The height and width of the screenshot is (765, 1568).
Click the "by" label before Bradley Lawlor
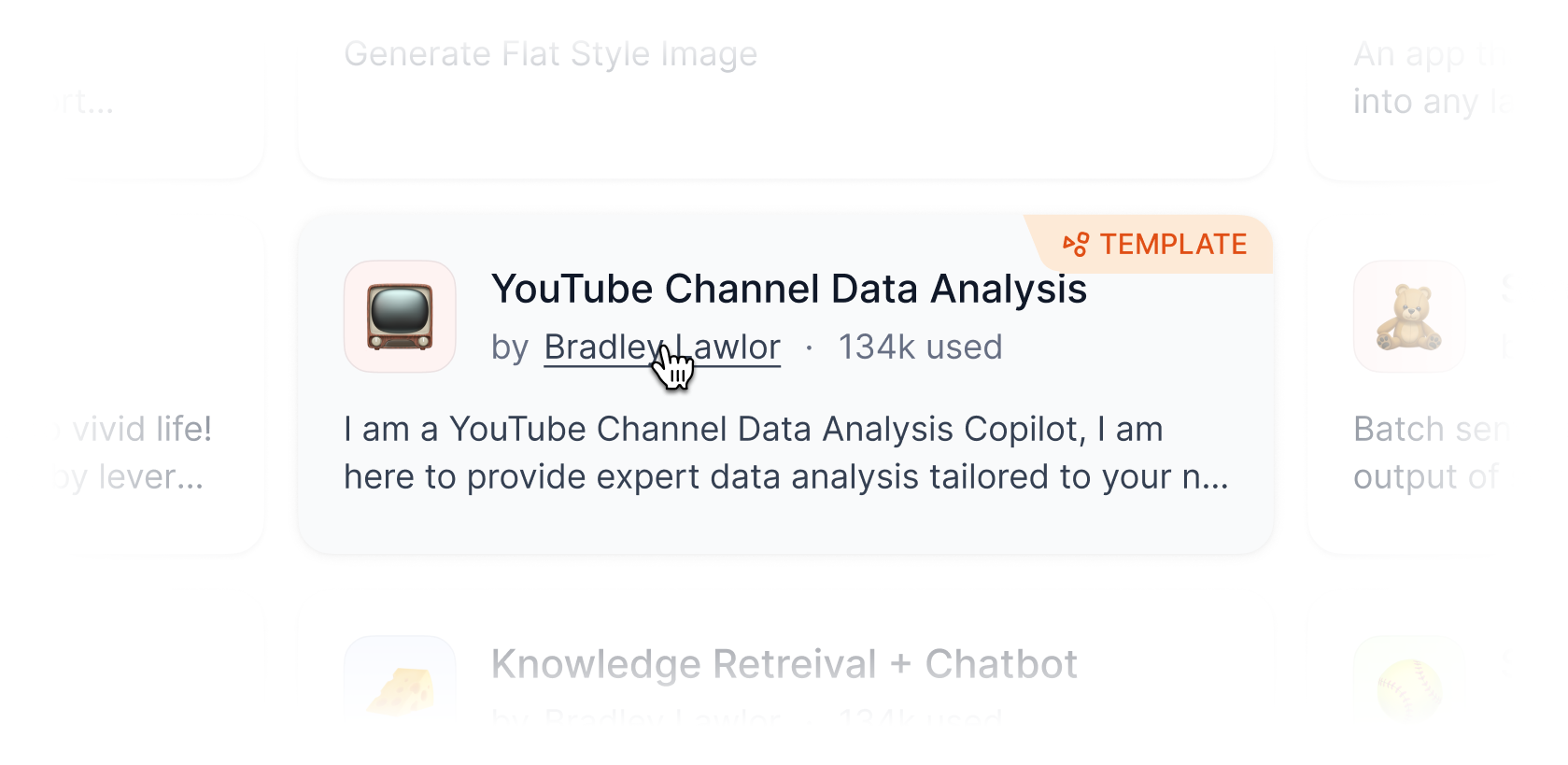pyautogui.click(x=510, y=347)
